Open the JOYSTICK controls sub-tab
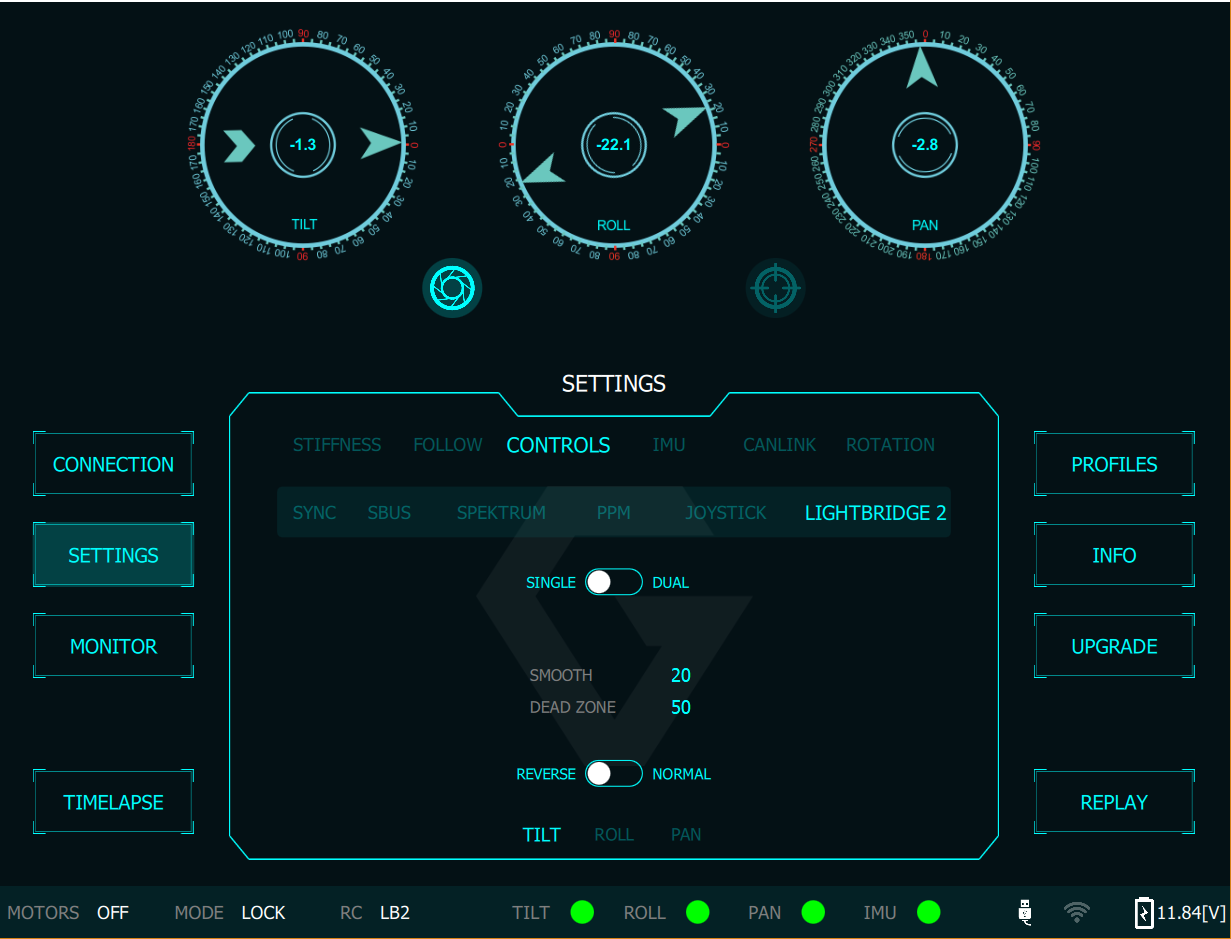 (x=725, y=513)
